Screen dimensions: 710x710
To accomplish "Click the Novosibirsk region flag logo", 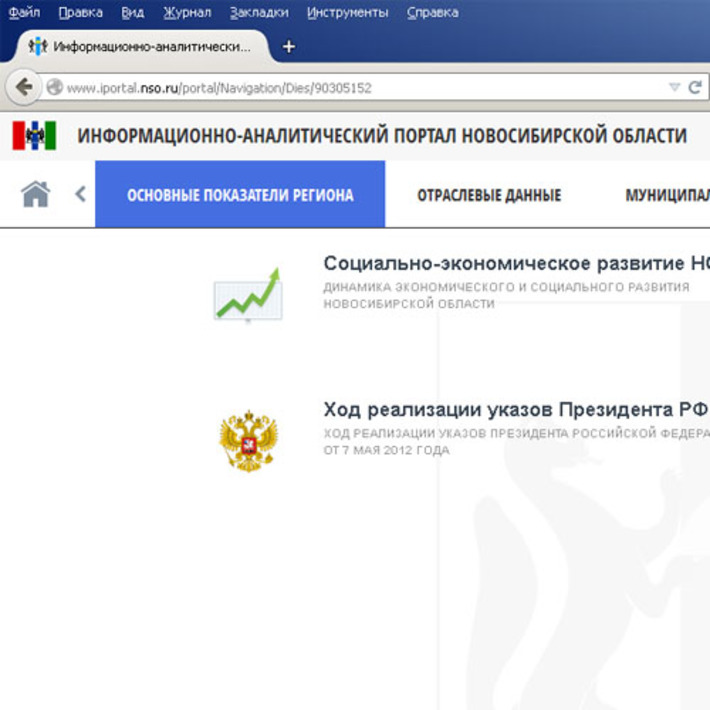I will click(x=34, y=135).
